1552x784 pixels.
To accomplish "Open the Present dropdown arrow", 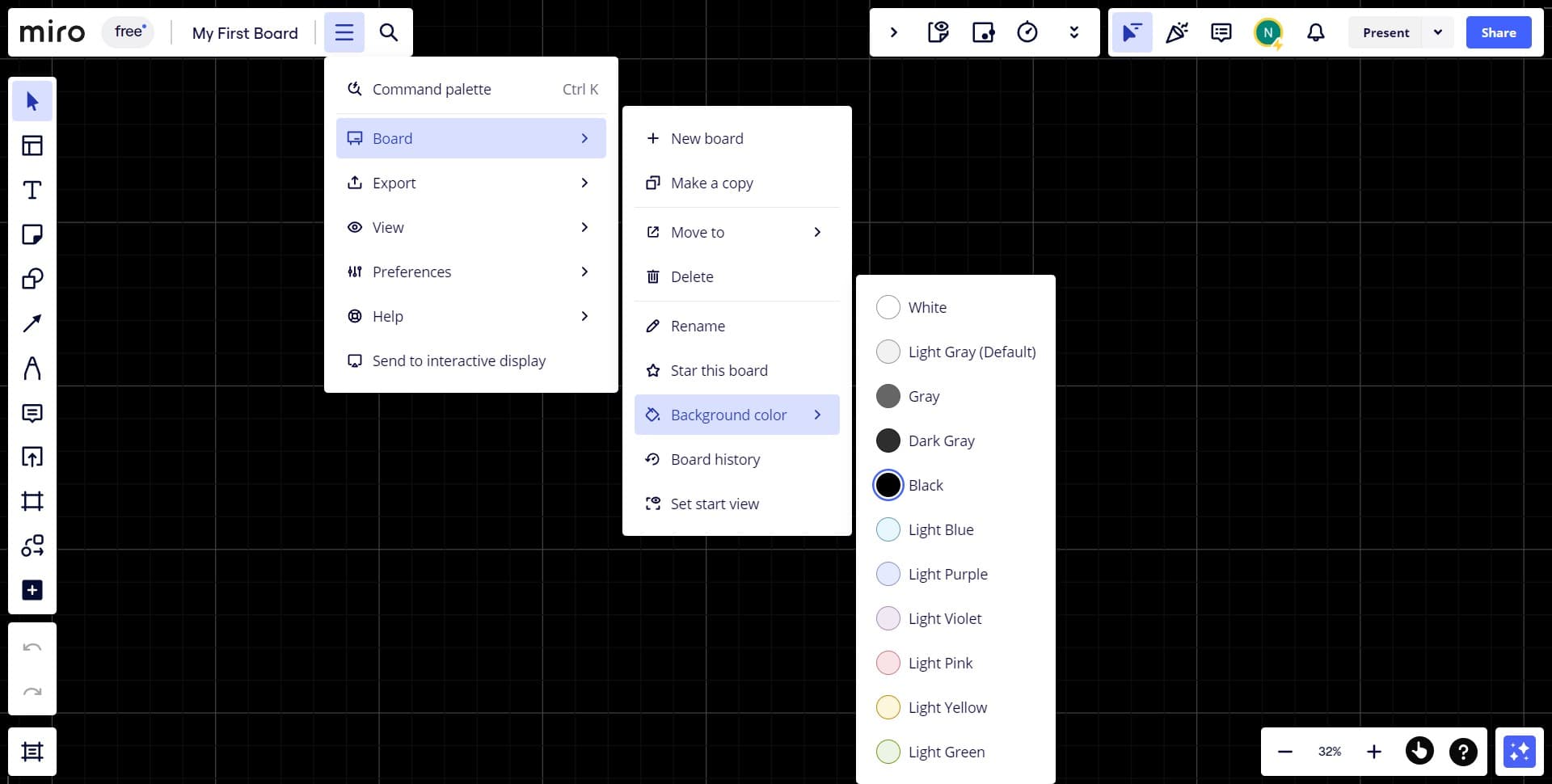I will 1437,32.
